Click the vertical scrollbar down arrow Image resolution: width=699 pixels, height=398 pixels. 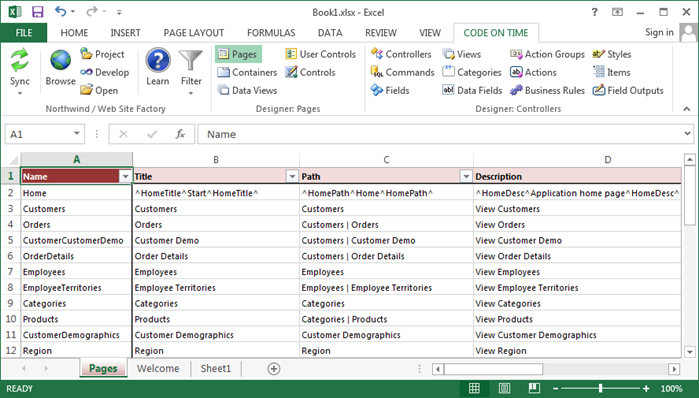690,352
